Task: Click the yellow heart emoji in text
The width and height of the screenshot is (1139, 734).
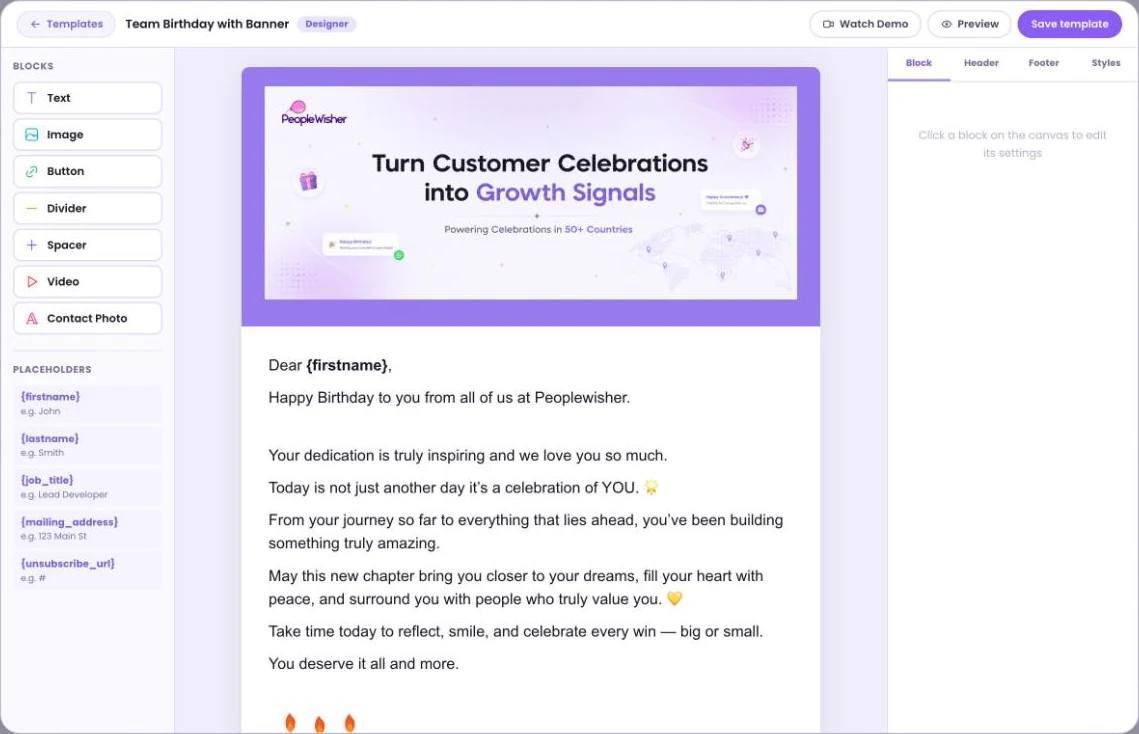Action: pyautogui.click(x=674, y=599)
